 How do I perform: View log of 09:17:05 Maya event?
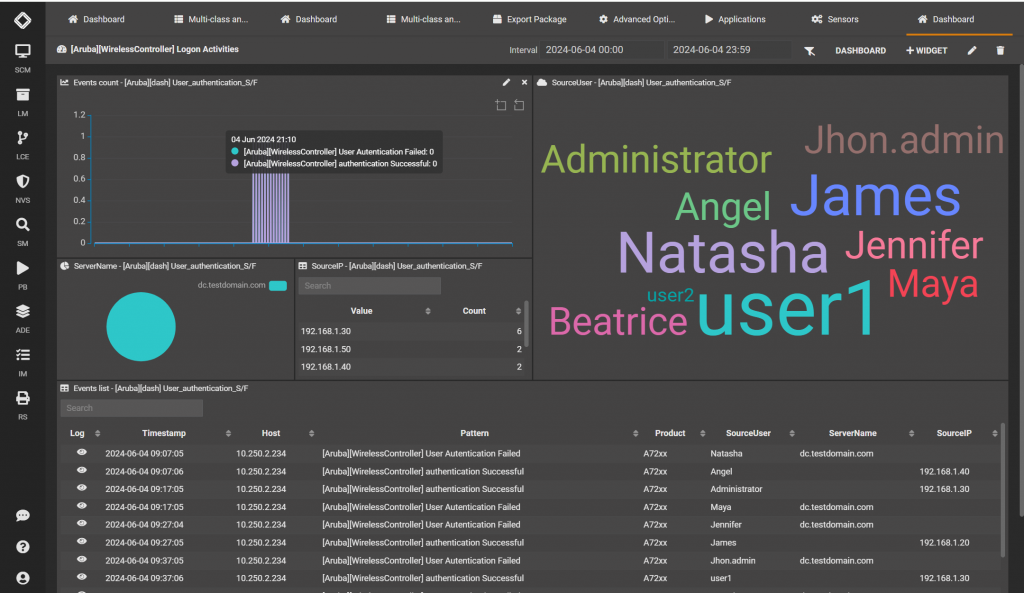tap(82, 506)
